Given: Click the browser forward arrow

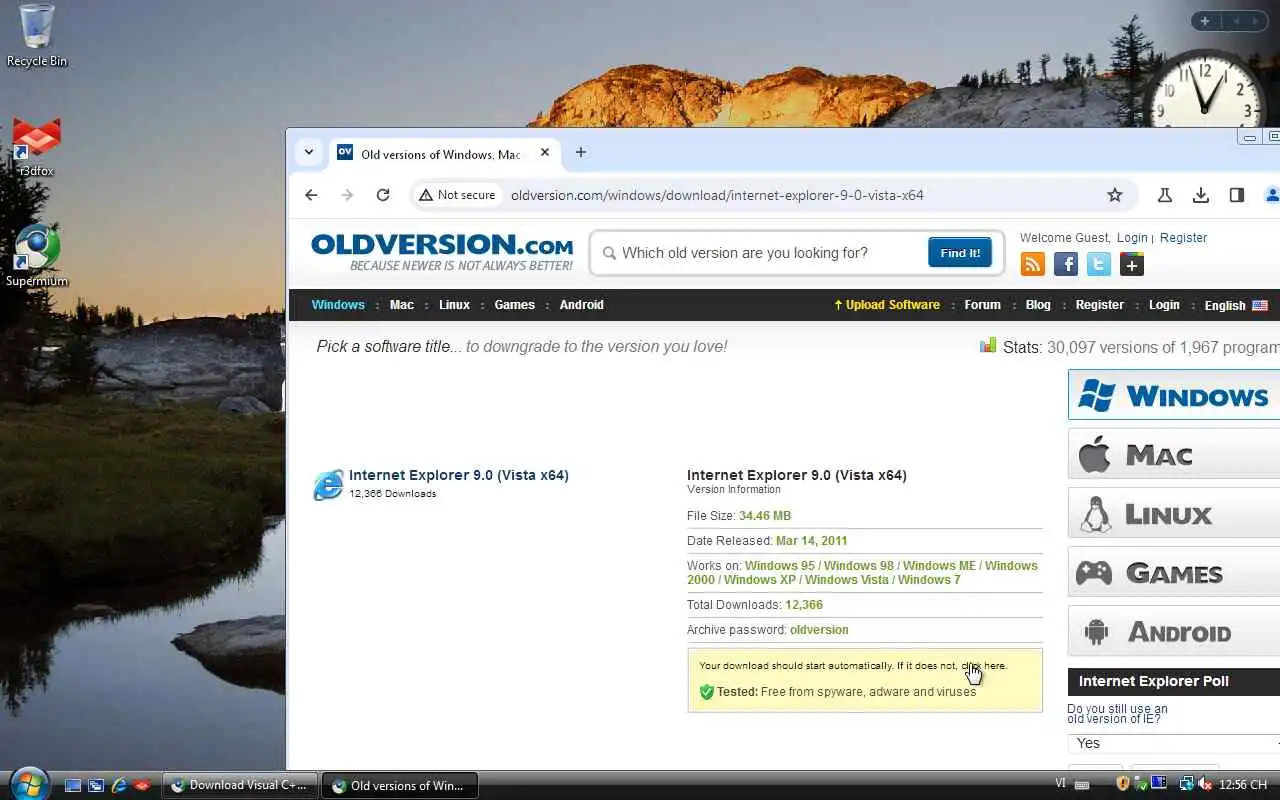Looking at the screenshot, I should pos(347,195).
